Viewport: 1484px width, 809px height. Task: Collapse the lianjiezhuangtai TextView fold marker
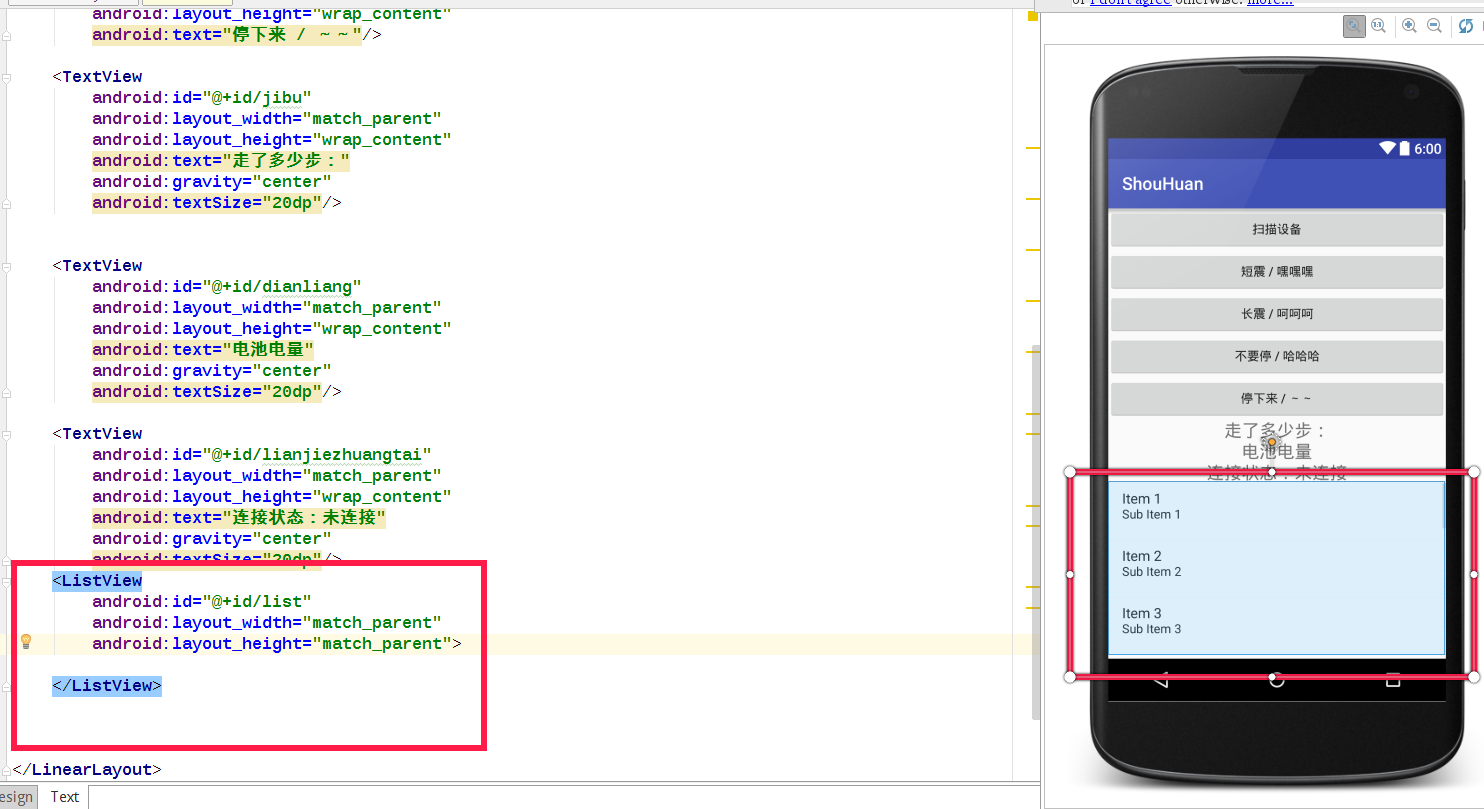click(8, 434)
